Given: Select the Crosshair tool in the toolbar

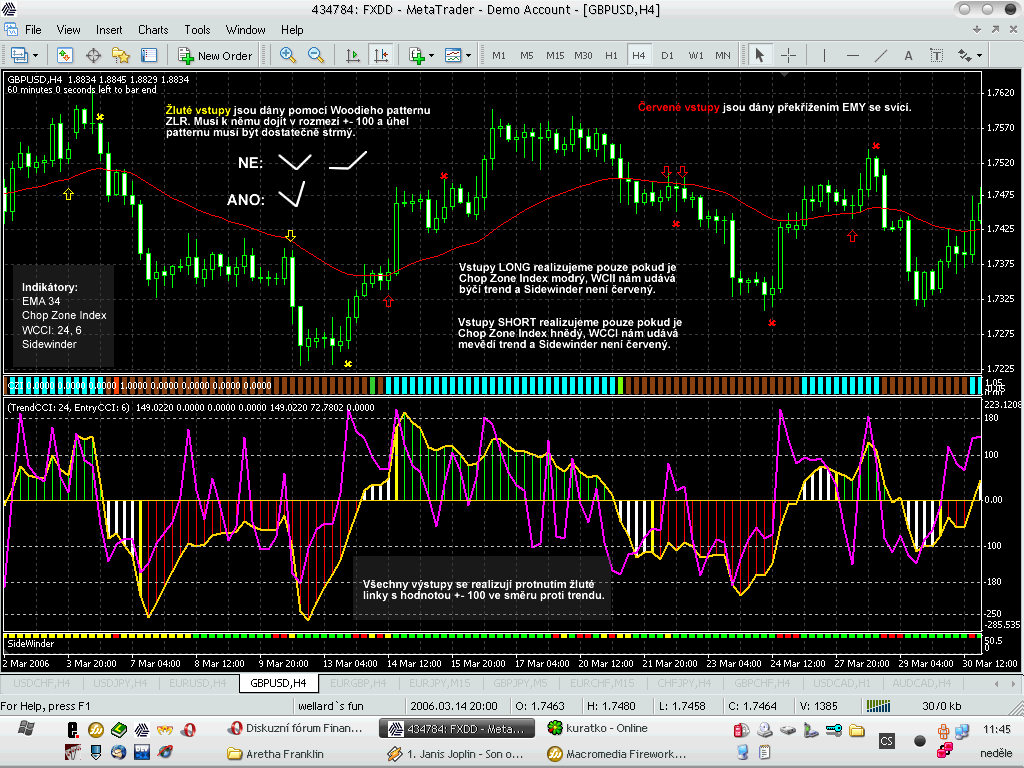Looking at the screenshot, I should click(788, 55).
